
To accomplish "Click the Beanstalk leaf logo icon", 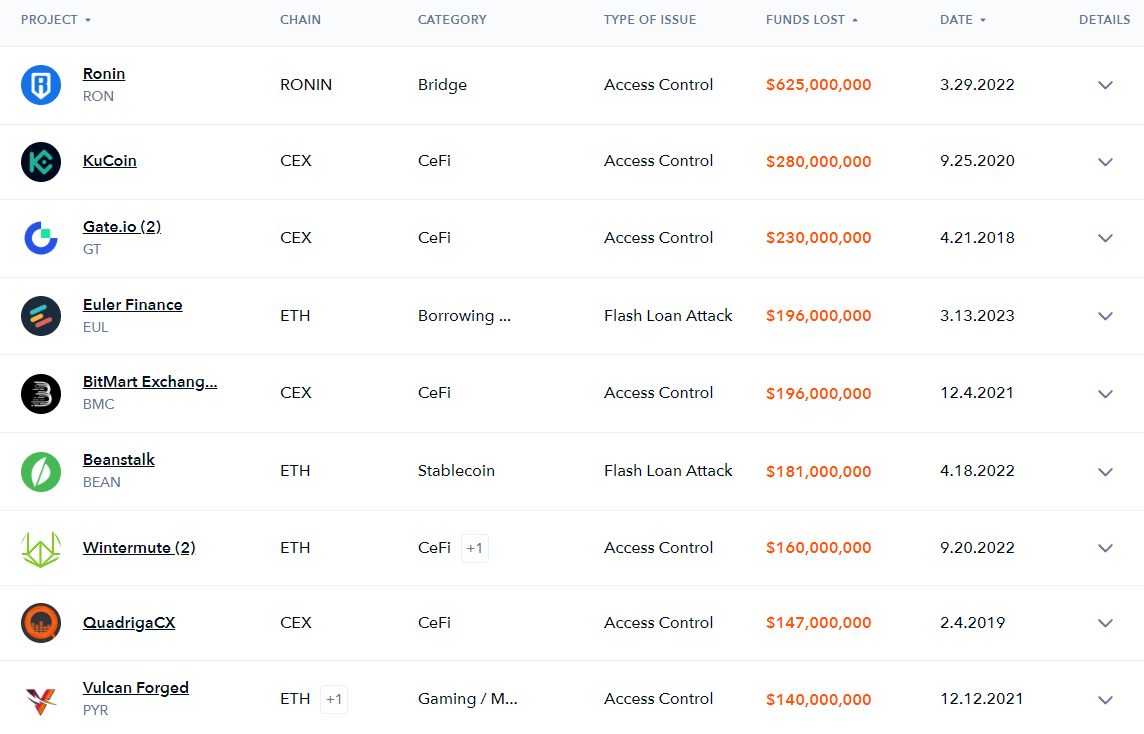I will tap(41, 471).
